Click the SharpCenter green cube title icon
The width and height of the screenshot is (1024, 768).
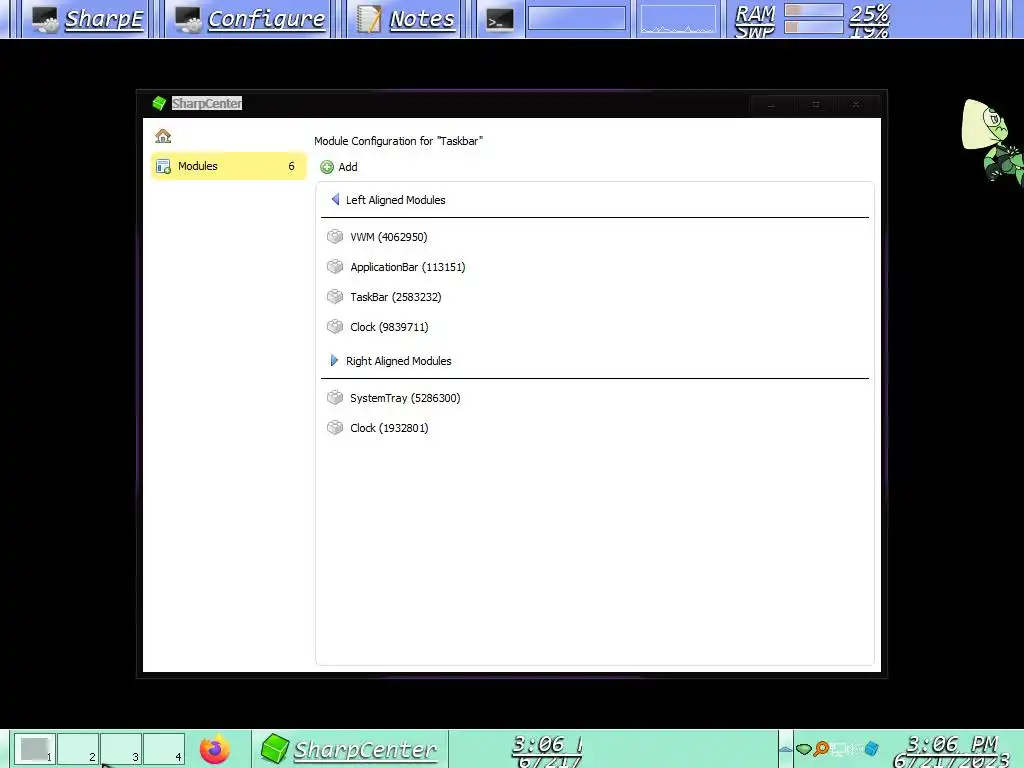[x=159, y=103]
